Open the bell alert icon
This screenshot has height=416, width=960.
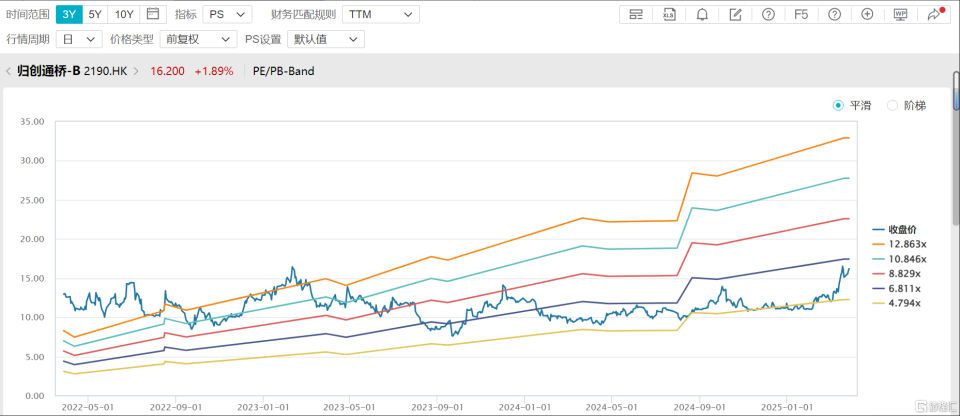coord(702,15)
